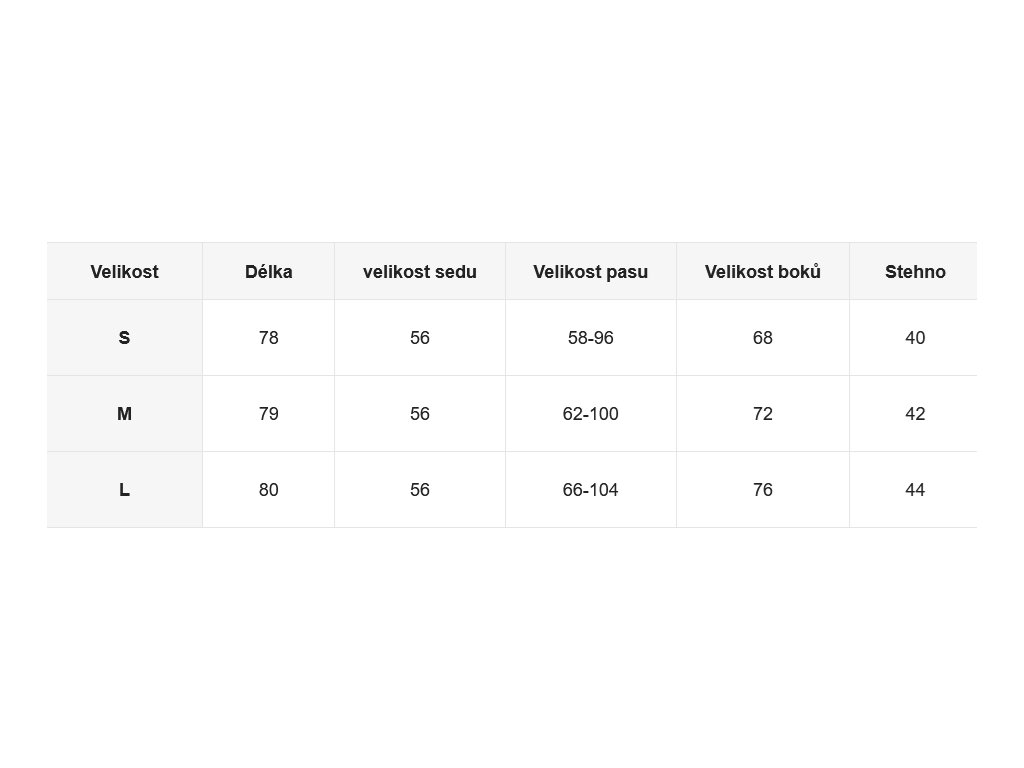
Task: Click the hip value 76
Action: pos(763,490)
